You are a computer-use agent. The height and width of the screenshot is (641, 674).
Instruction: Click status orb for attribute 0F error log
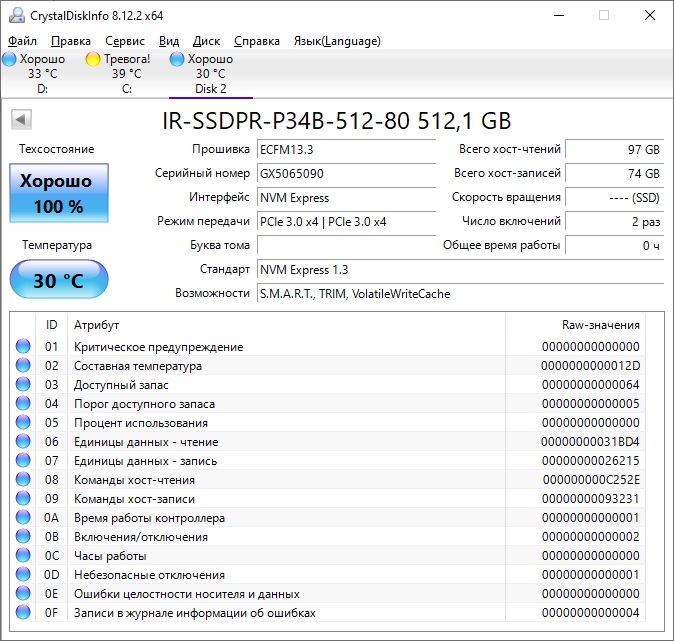23,613
